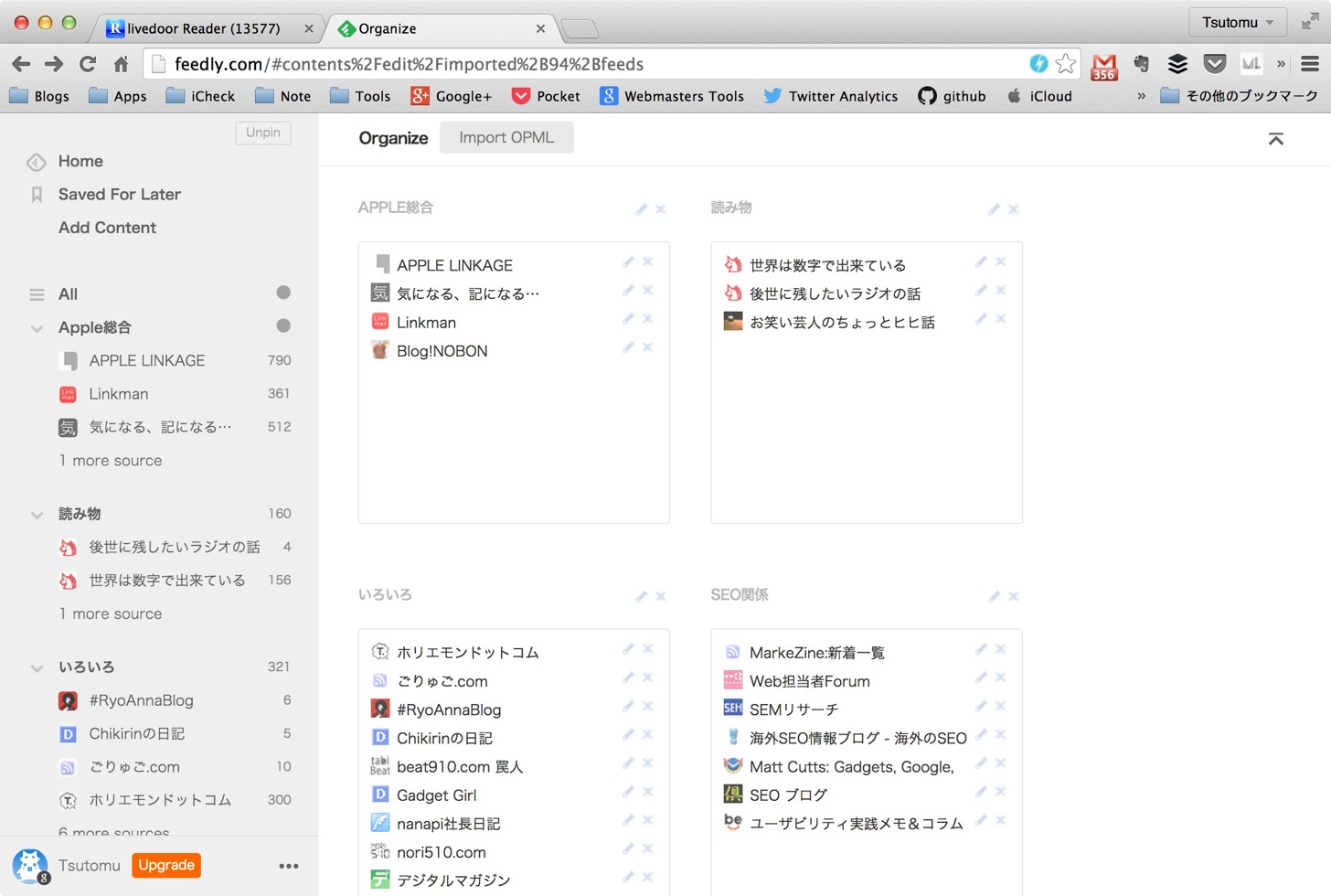1331x896 pixels.
Task: Click the edit pencil for ホリエモンドットコム in the organize panel
Action: [628, 649]
